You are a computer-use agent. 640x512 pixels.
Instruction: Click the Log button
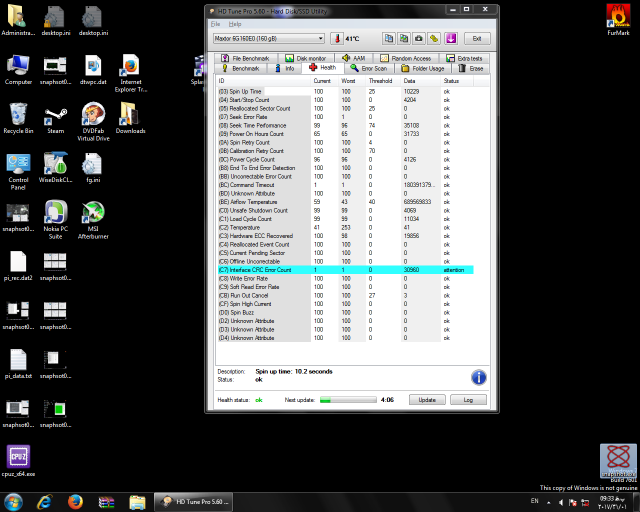pos(468,399)
